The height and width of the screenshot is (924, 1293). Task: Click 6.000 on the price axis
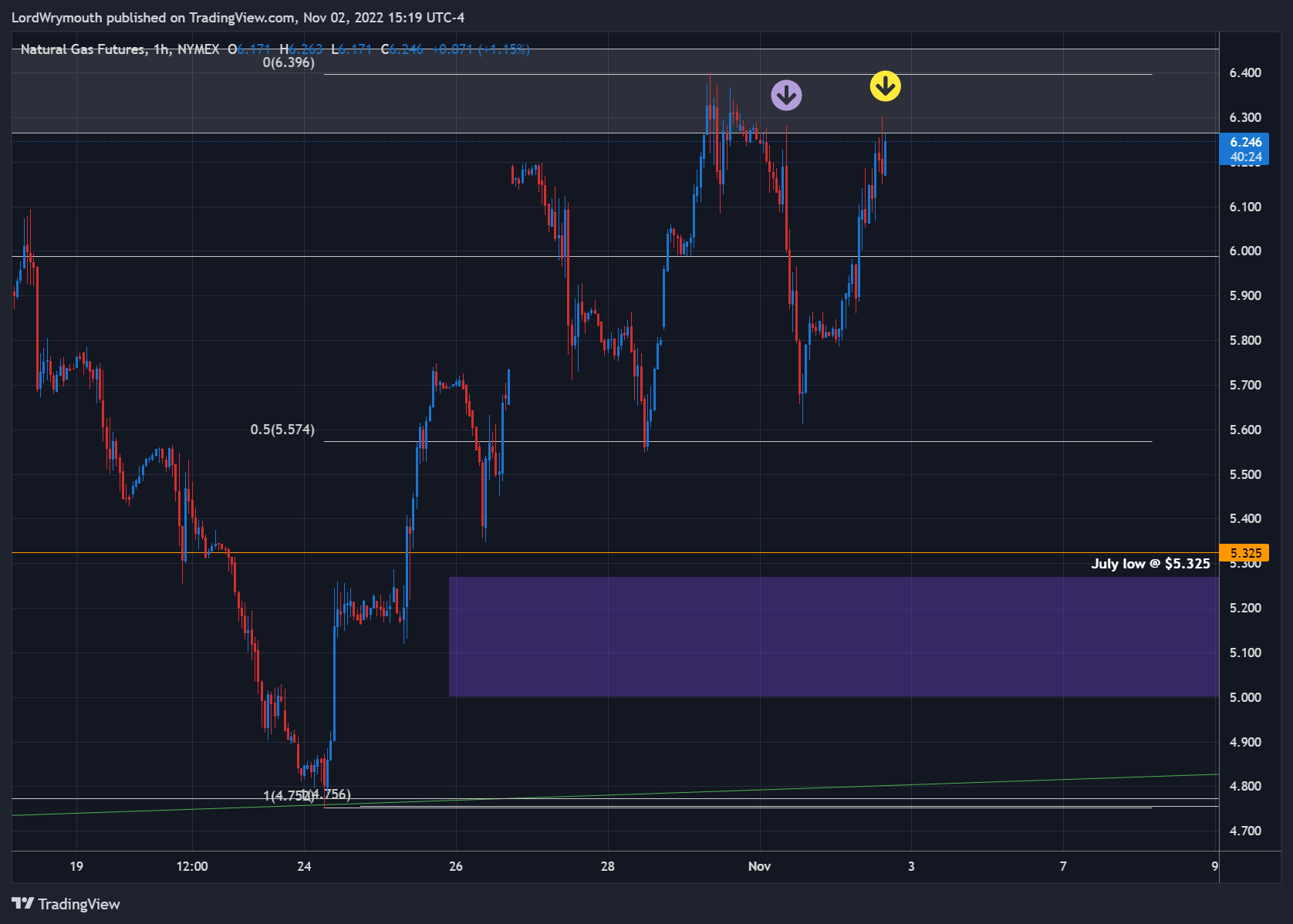(1245, 251)
